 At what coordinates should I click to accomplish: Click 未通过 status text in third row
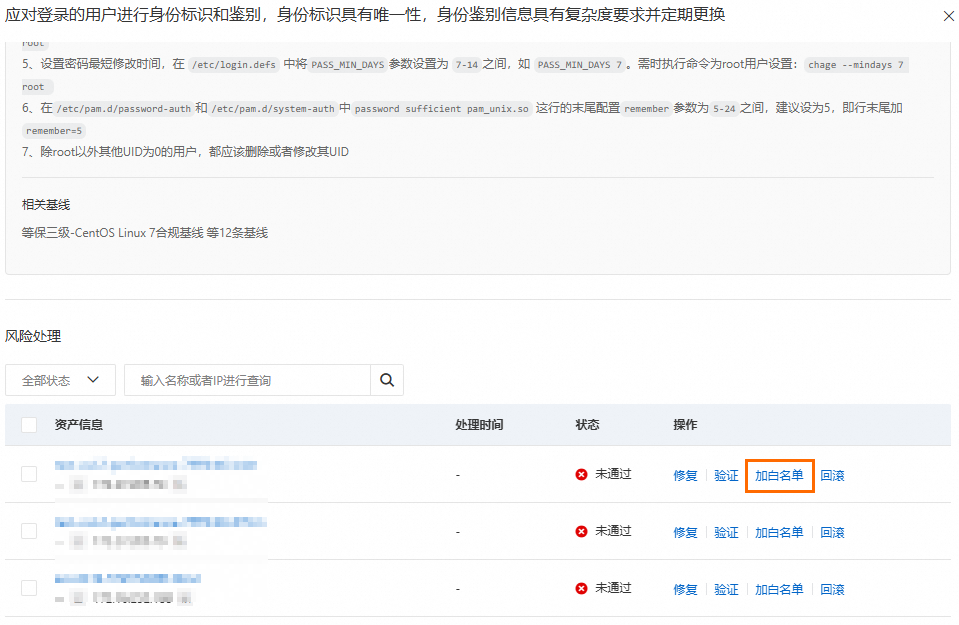613,588
